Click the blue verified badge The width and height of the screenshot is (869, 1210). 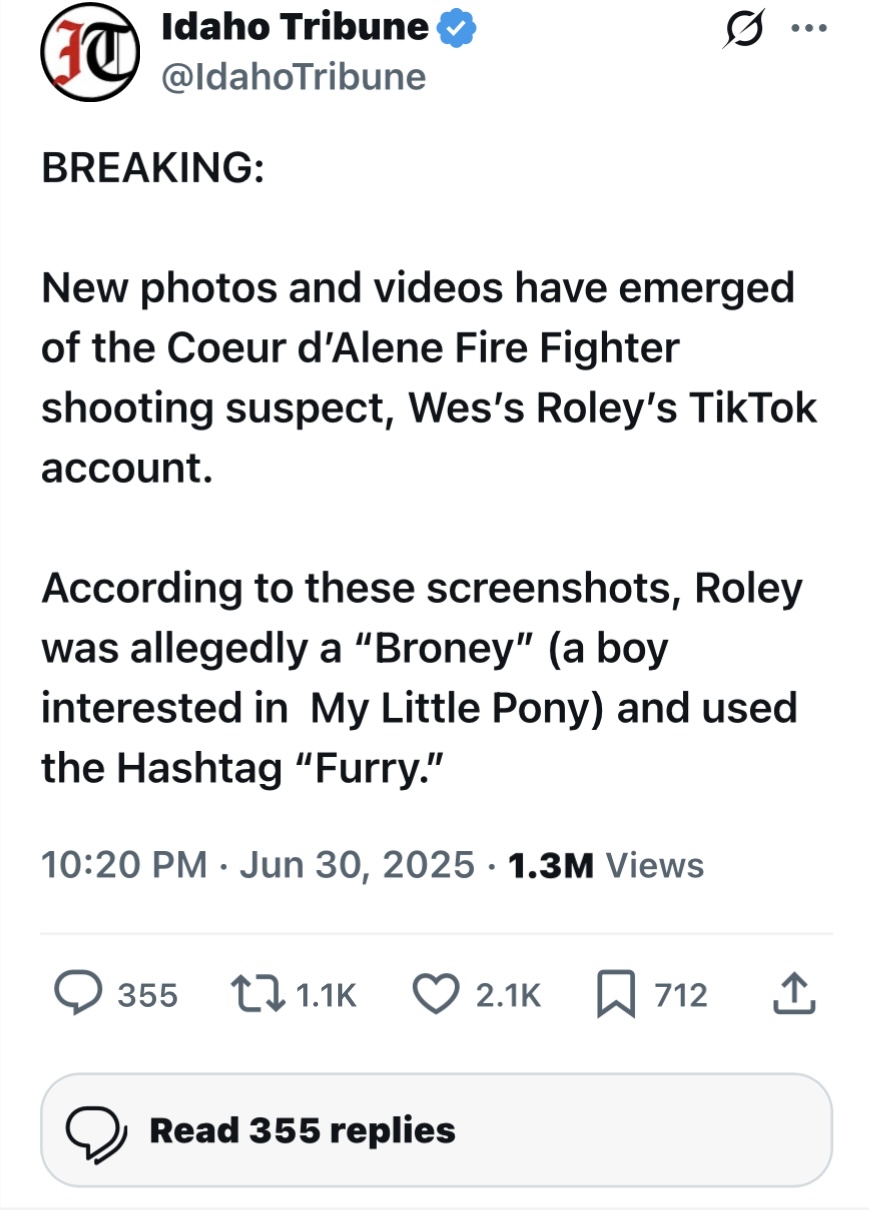458,29
